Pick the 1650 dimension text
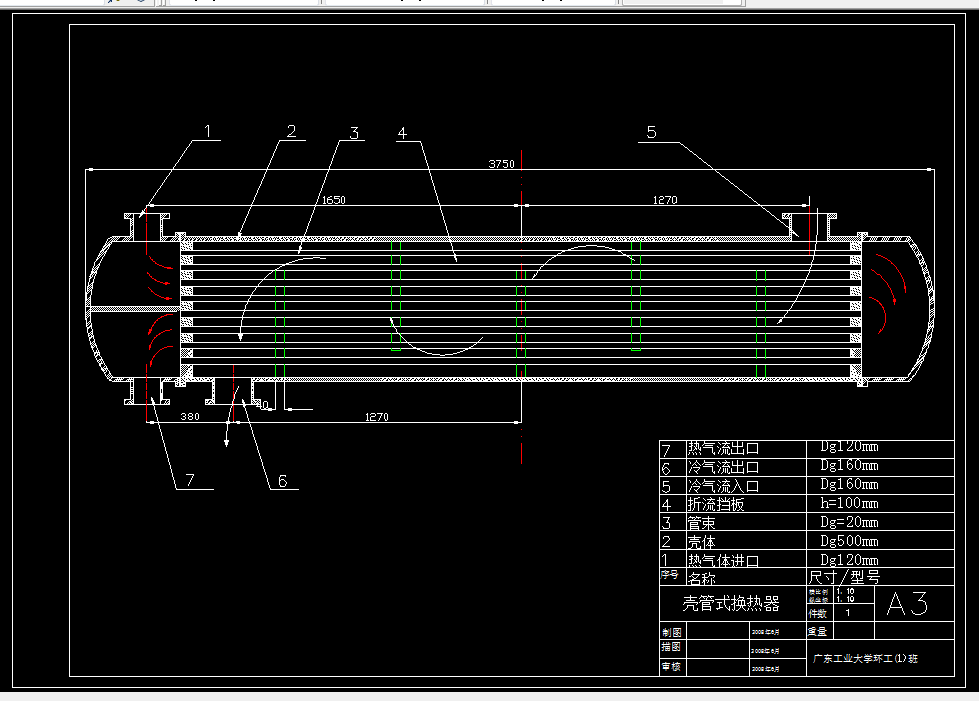 (x=333, y=200)
